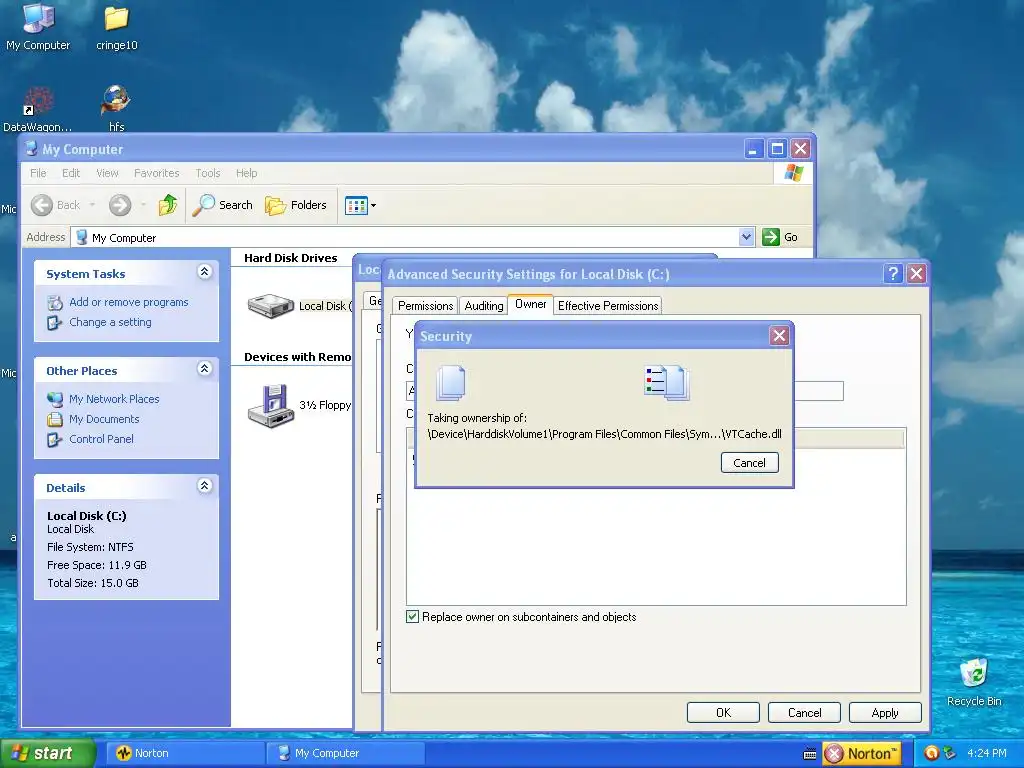Select the Owner tab
This screenshot has height=768, width=1024.
click(x=530, y=304)
